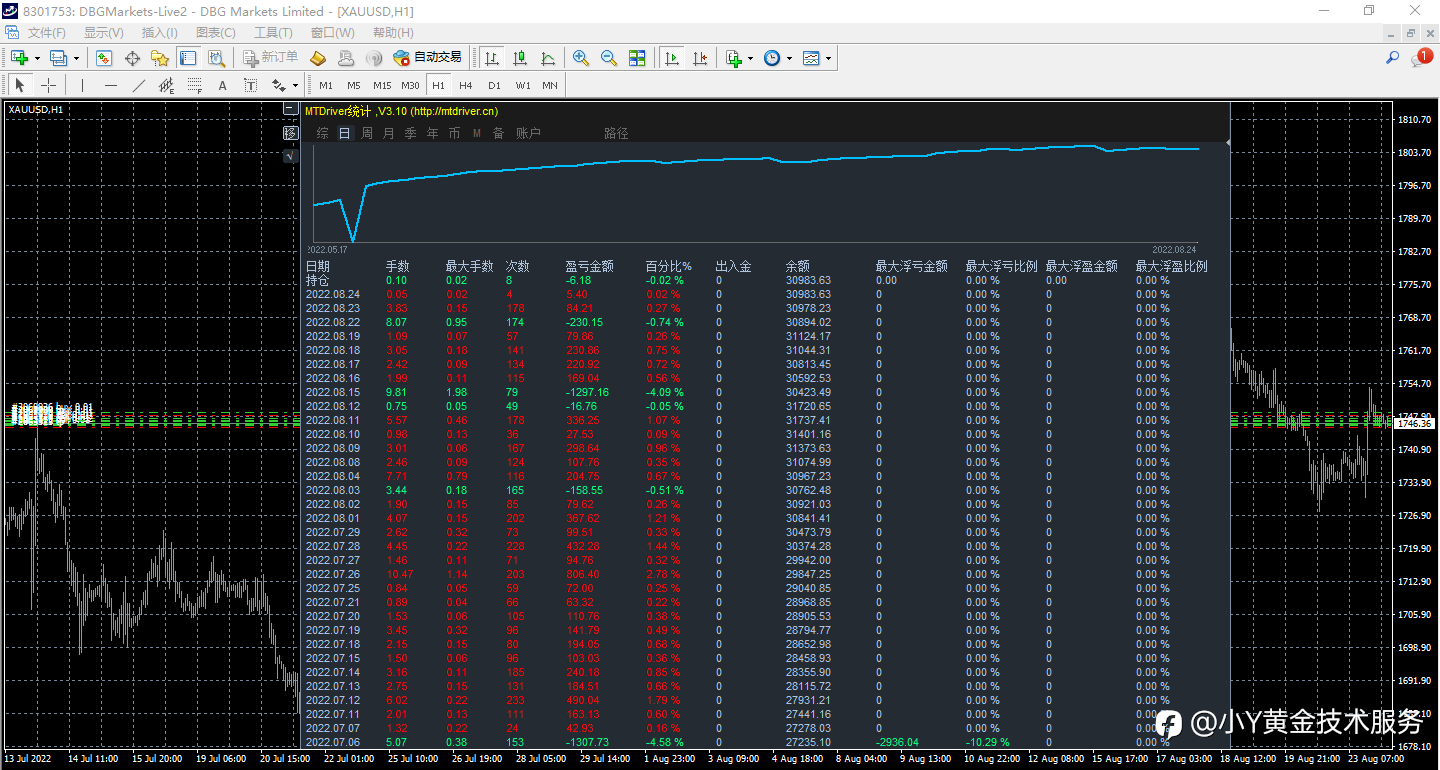
Task: Open the MetaQuotes Language Editor icon
Action: point(318,58)
